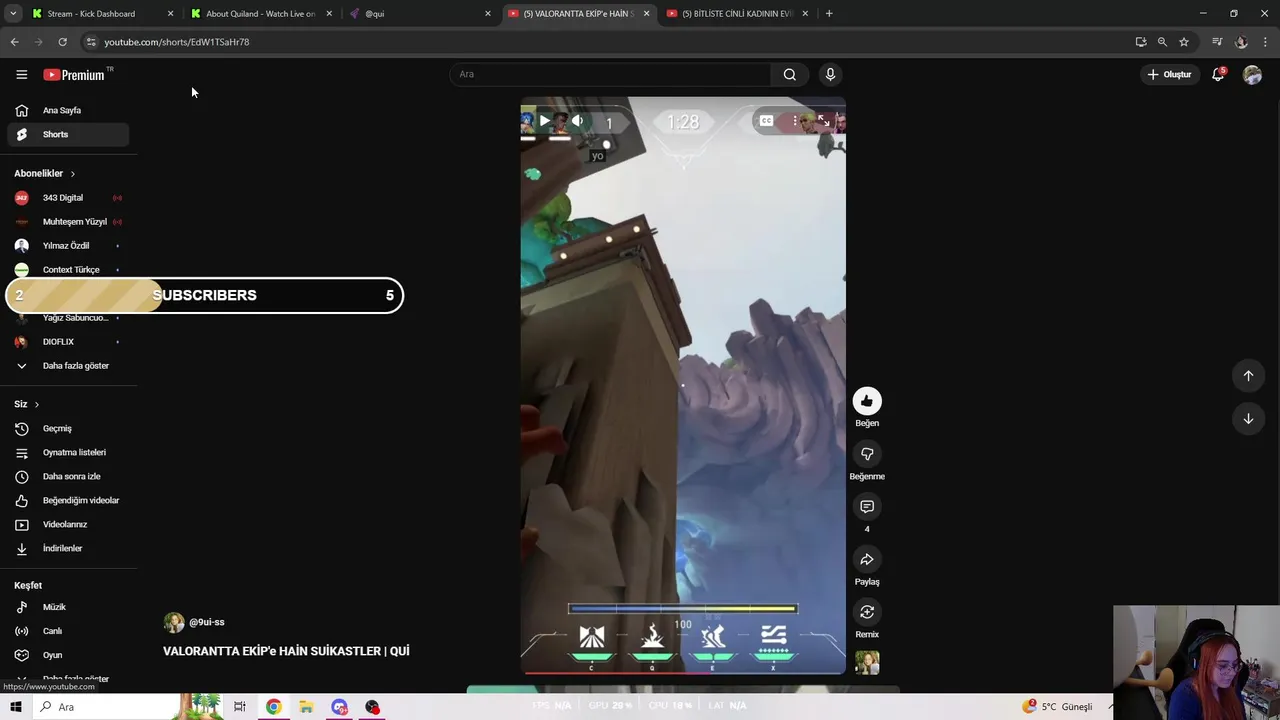This screenshot has width=1280, height=720.
Task: Select Shorts in the sidebar
Action: [68, 134]
